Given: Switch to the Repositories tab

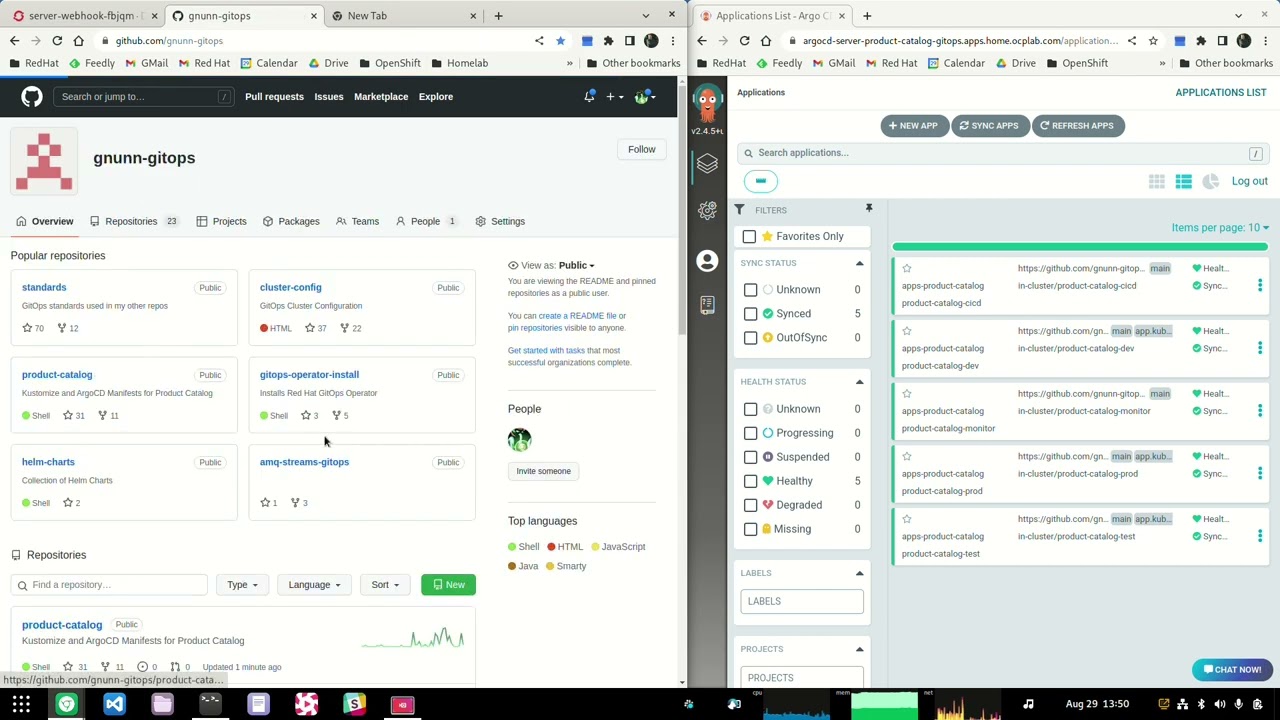Looking at the screenshot, I should pyautogui.click(x=133, y=221).
